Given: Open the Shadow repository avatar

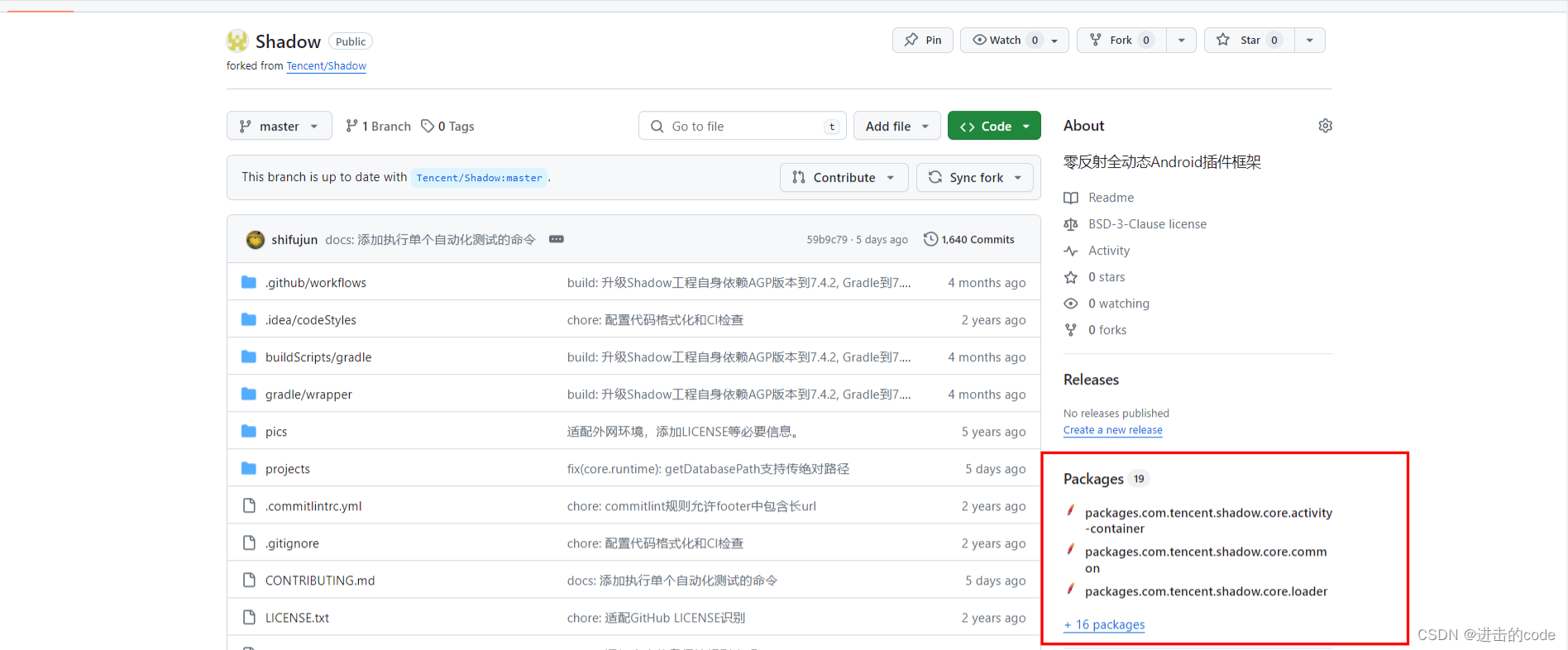Looking at the screenshot, I should [237, 41].
